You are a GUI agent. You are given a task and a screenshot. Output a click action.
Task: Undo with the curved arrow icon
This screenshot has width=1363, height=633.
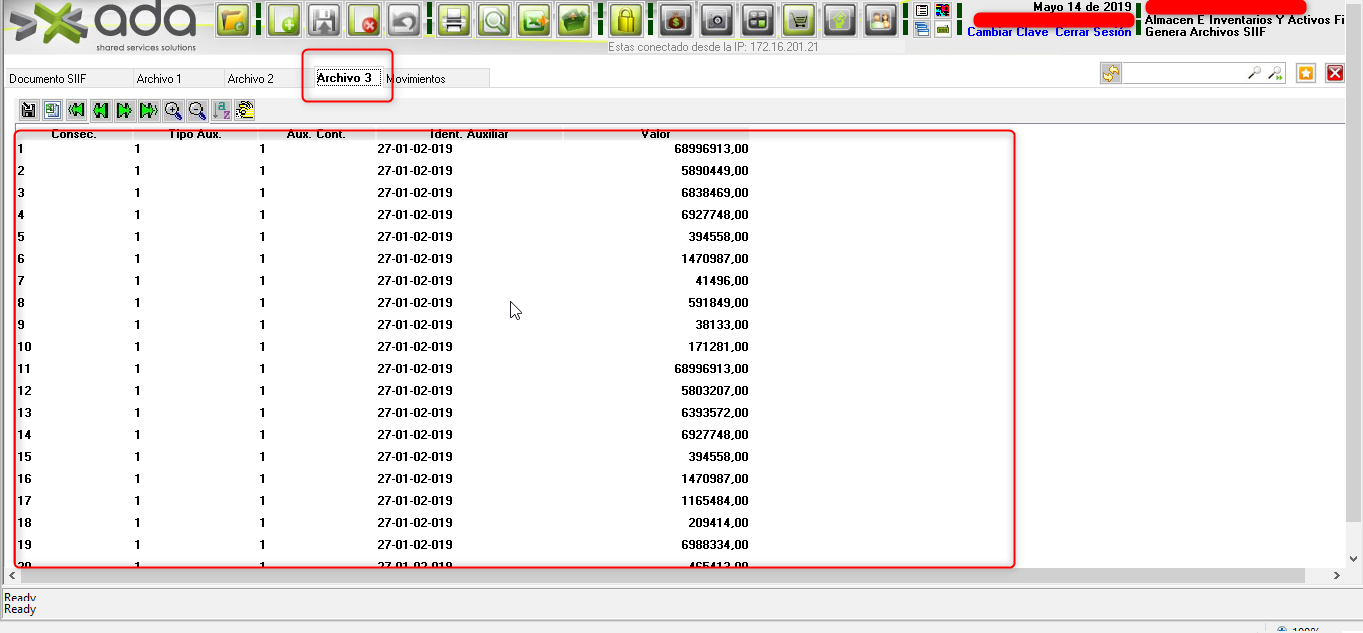pyautogui.click(x=403, y=20)
